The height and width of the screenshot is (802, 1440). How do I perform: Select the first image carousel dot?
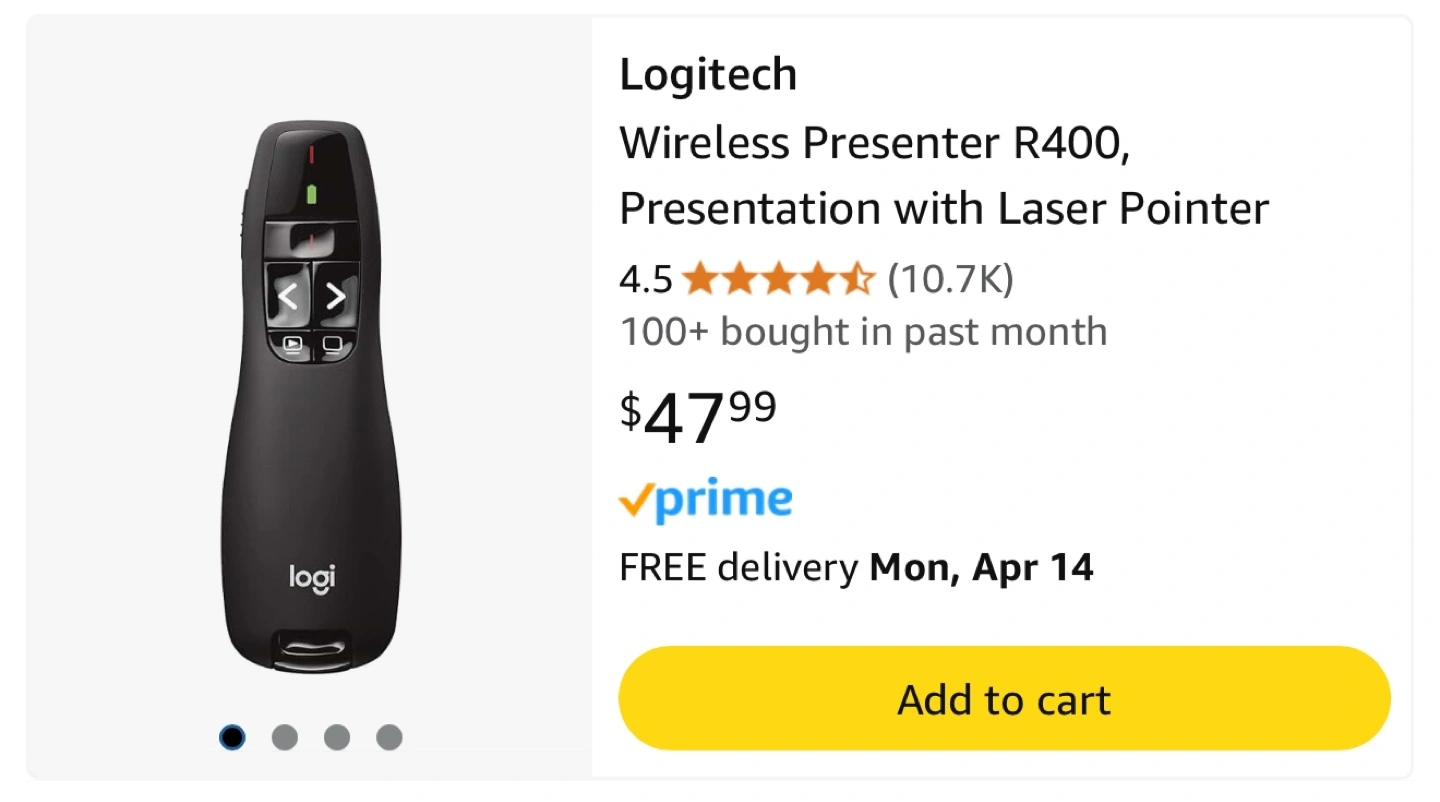tap(232, 738)
